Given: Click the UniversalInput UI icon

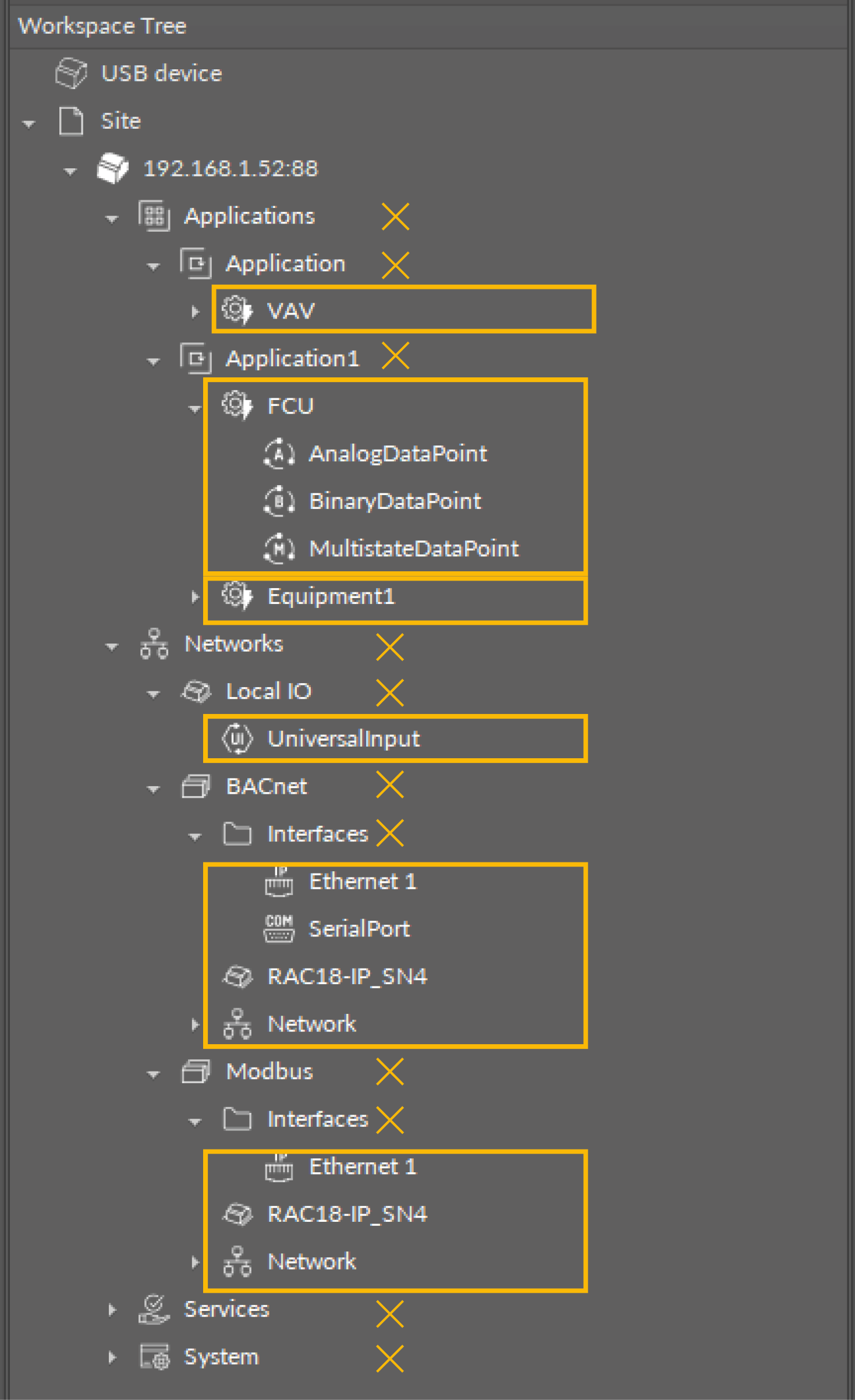Looking at the screenshot, I should pos(237,739).
